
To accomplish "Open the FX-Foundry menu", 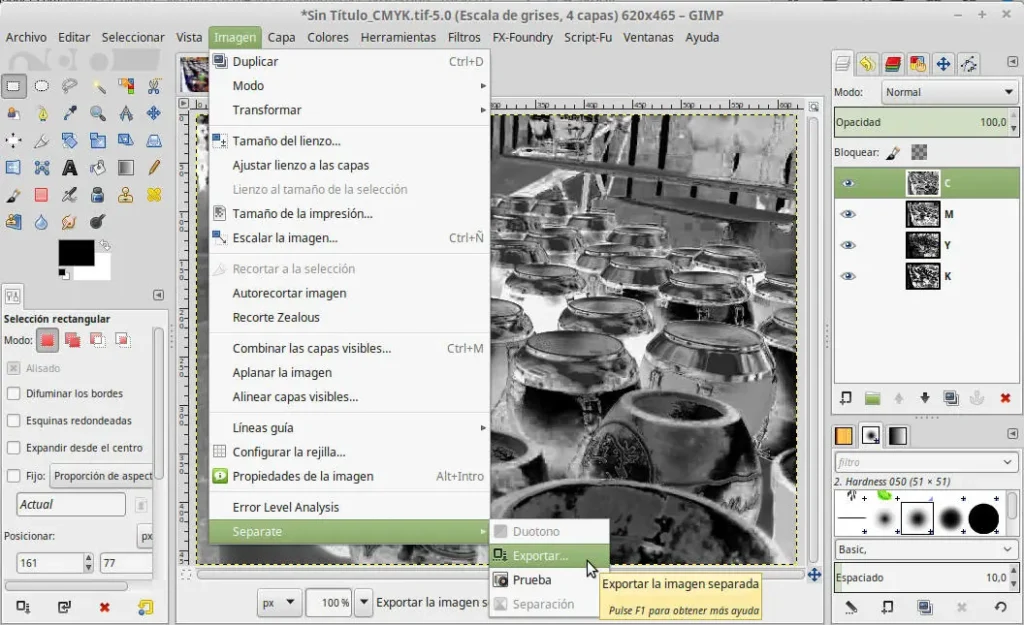I will click(522, 37).
